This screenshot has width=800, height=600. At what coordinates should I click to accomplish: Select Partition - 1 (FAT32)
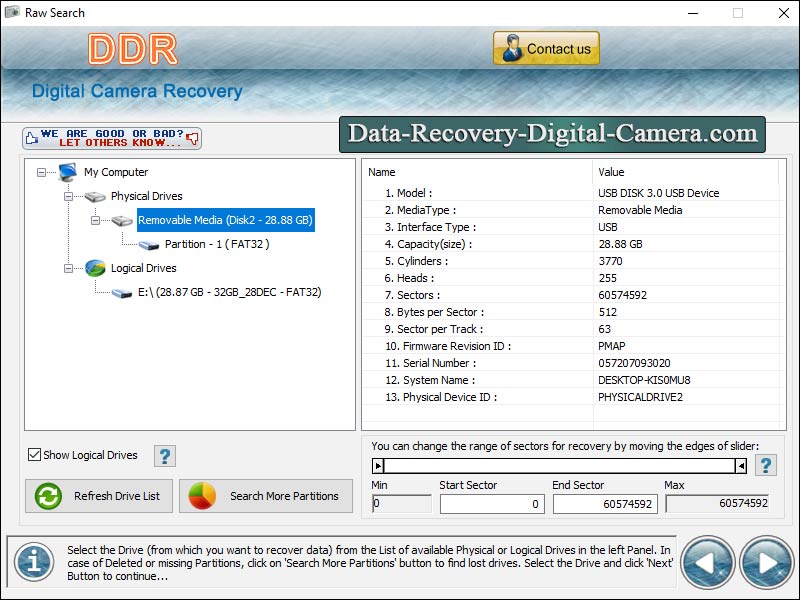[217, 244]
